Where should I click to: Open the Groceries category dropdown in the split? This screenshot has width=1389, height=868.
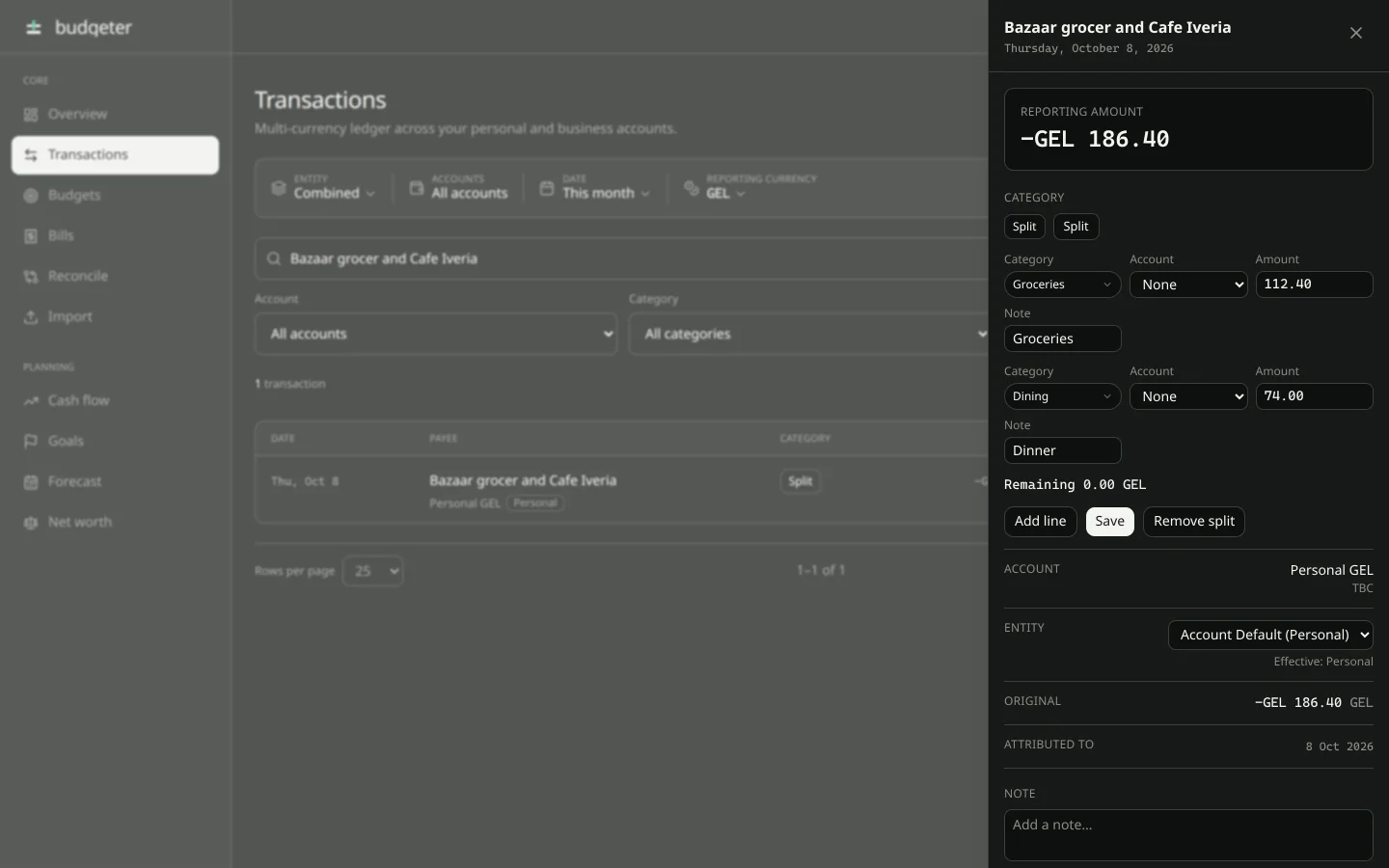pyautogui.click(x=1062, y=285)
